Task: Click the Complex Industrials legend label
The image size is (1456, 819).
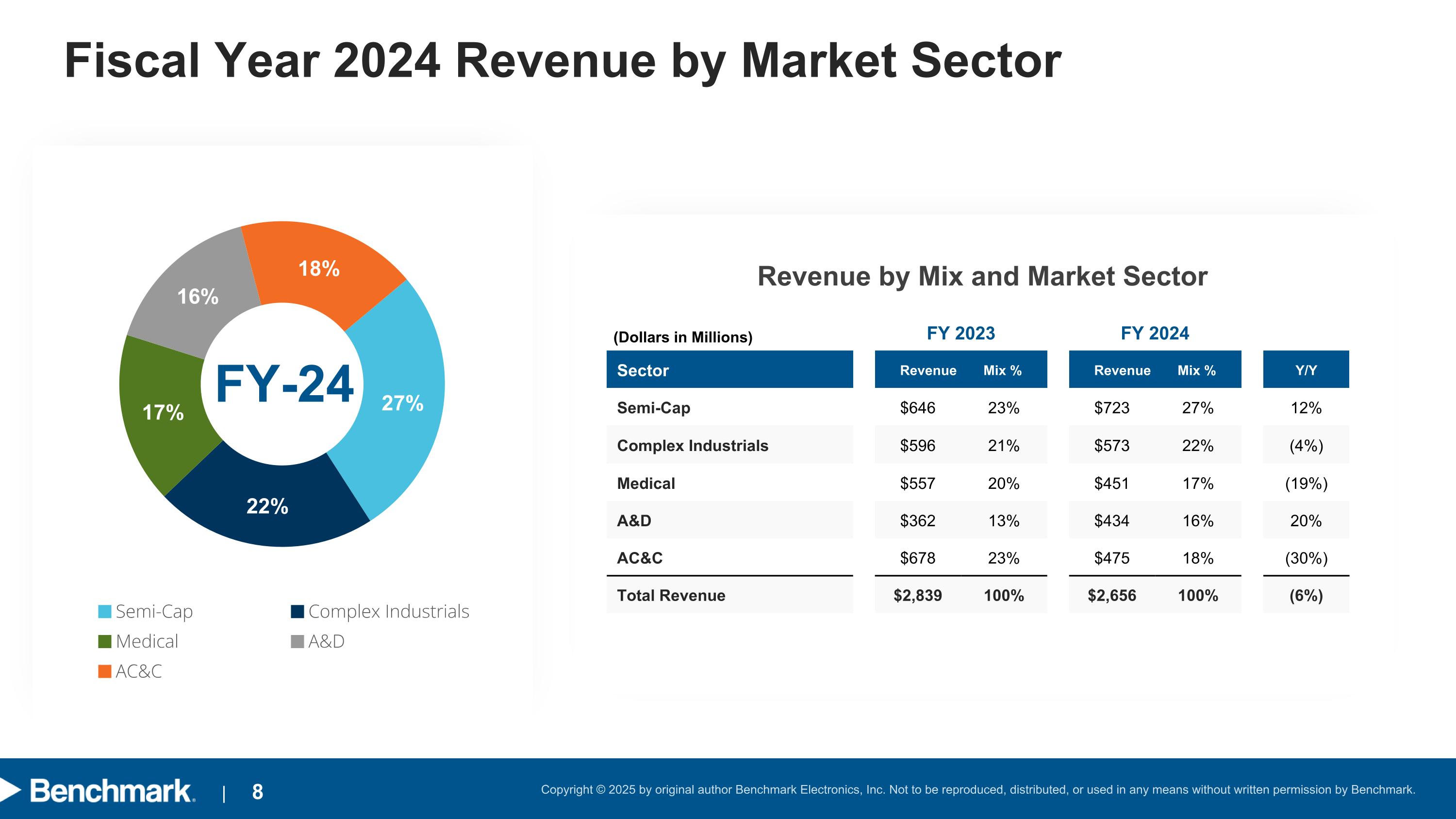Action: 389,612
